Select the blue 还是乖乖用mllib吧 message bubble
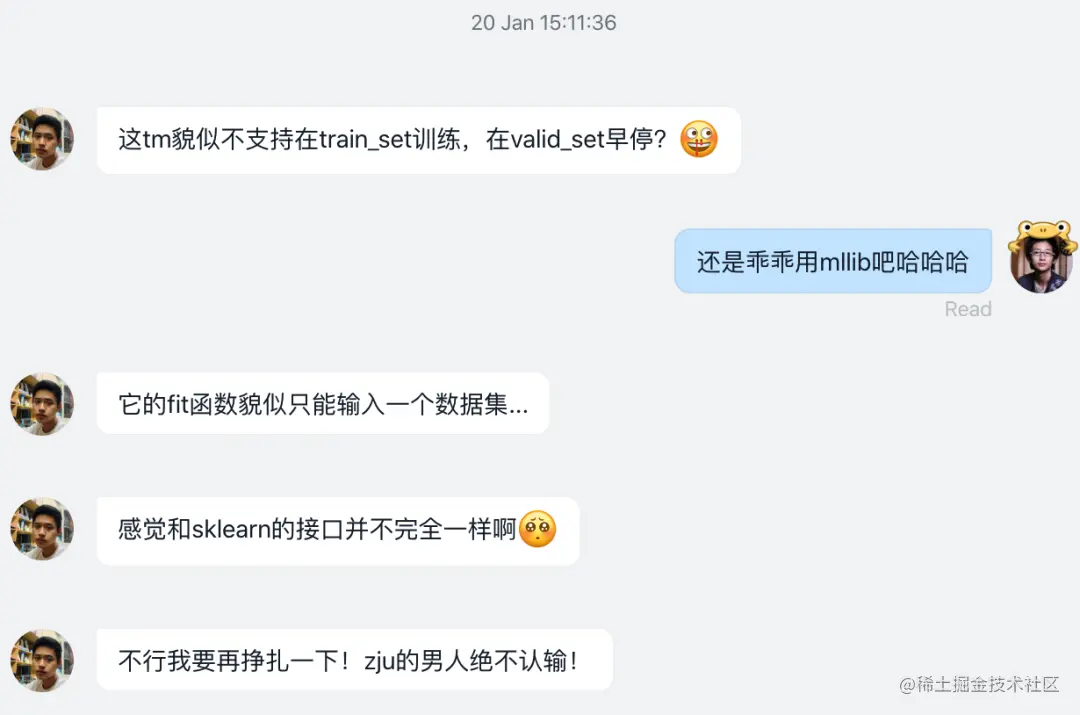The image size is (1080, 715). 833,261
